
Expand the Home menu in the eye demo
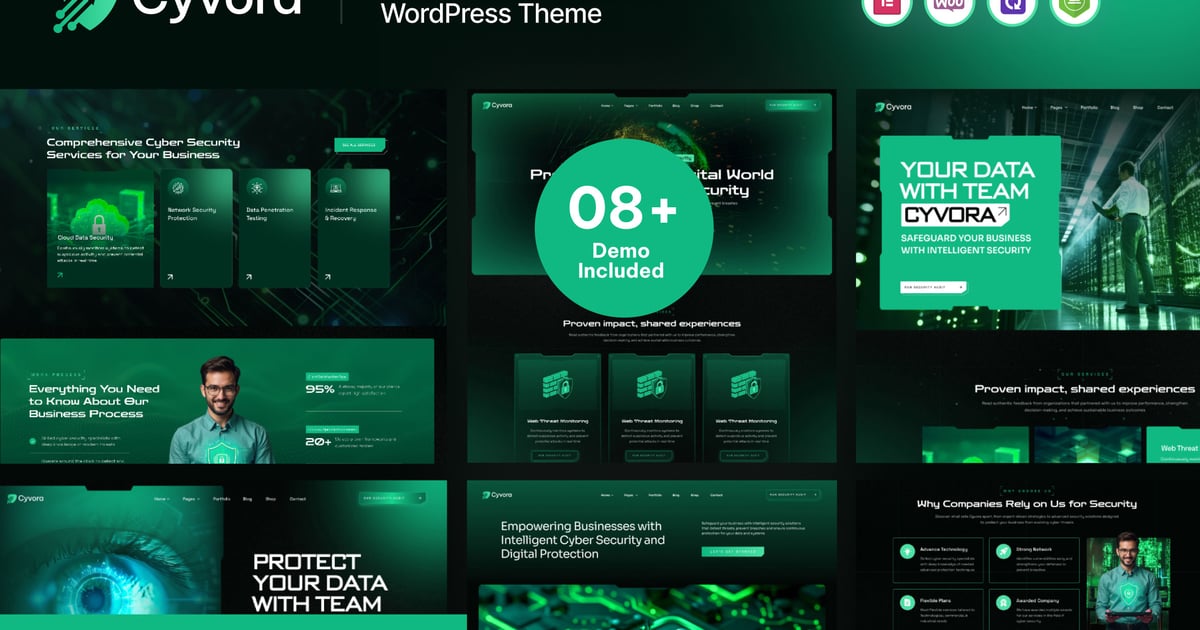click(163, 498)
